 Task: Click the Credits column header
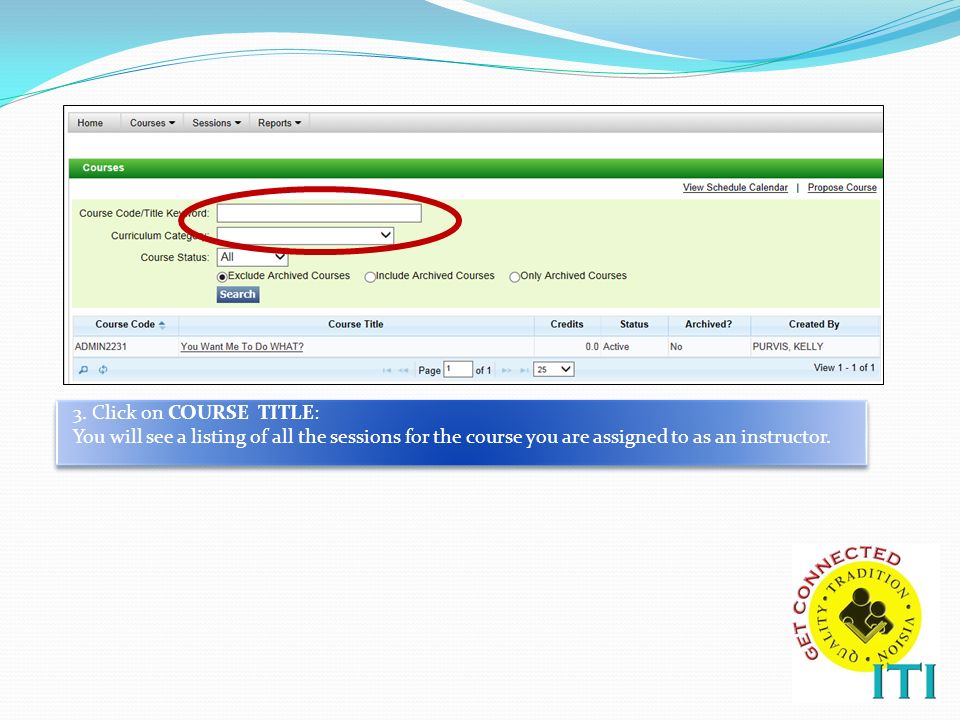567,324
